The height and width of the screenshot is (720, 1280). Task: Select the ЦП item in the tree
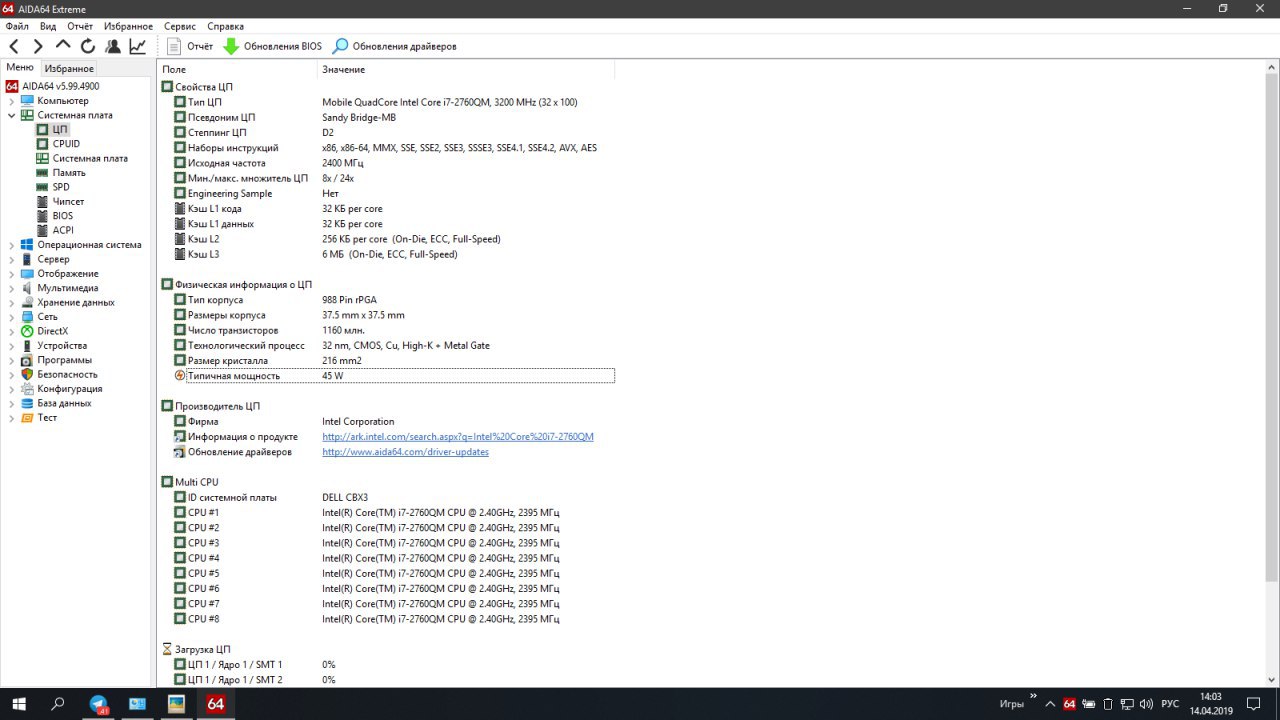click(x=60, y=130)
